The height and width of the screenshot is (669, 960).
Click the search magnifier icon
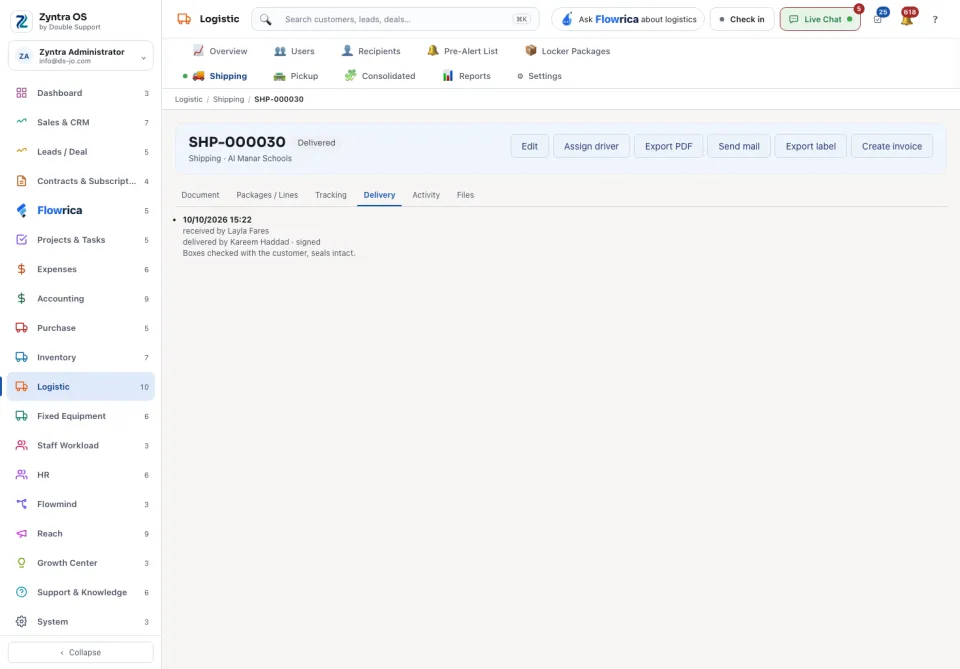click(x=266, y=20)
